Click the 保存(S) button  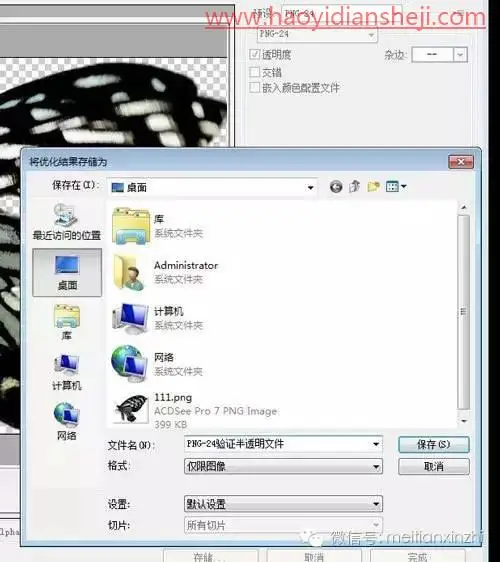[x=434, y=444]
